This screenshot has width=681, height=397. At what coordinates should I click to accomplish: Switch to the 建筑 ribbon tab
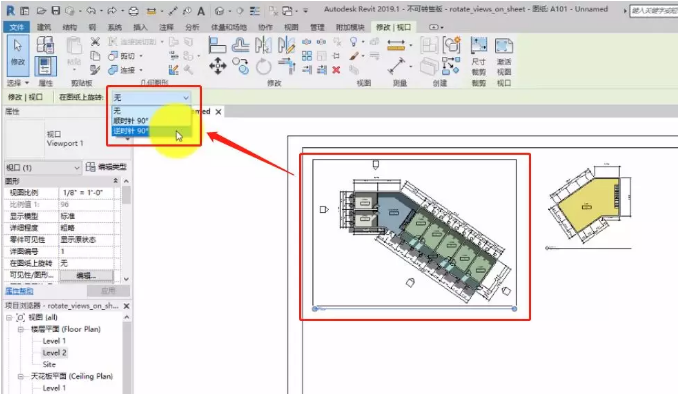[43, 27]
